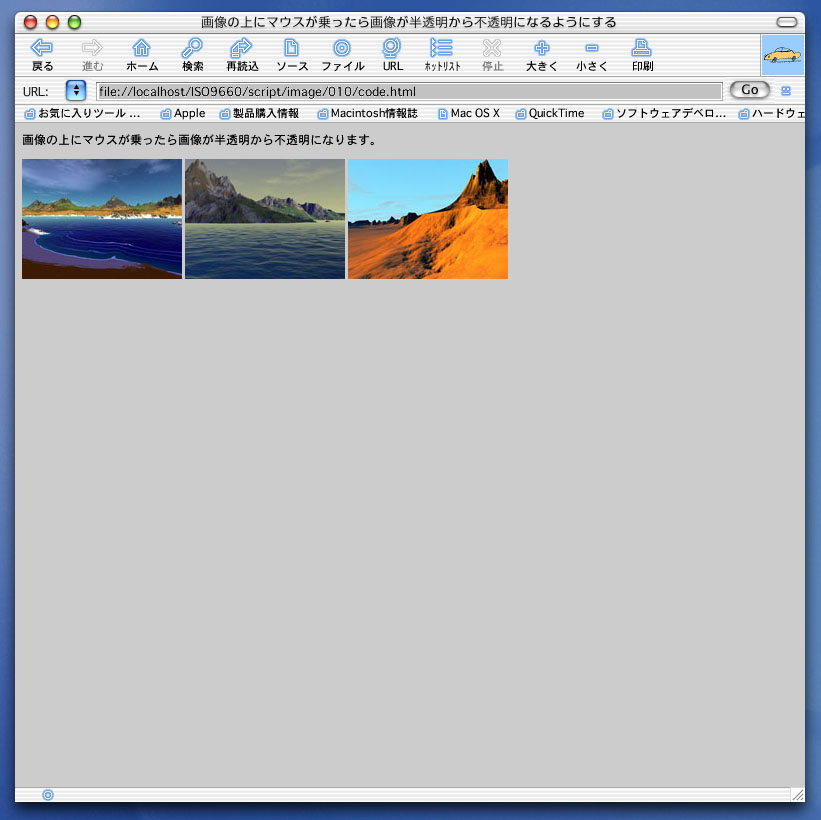This screenshot has width=821, height=820.
Task: Click the yellow minimize window button
Action: [x=52, y=22]
